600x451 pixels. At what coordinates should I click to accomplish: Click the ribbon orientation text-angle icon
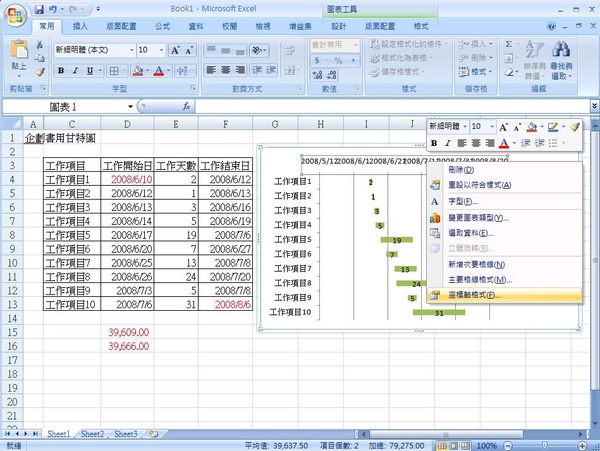[x=259, y=50]
